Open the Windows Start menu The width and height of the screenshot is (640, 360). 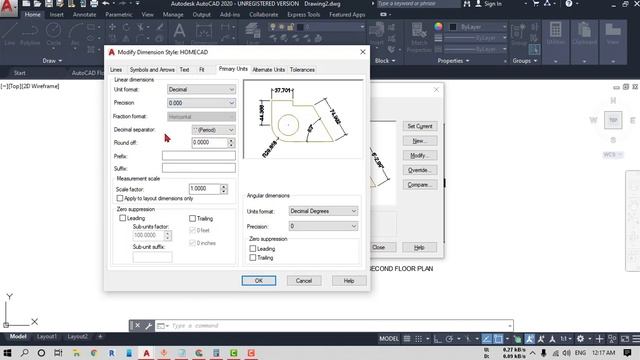point(7,353)
